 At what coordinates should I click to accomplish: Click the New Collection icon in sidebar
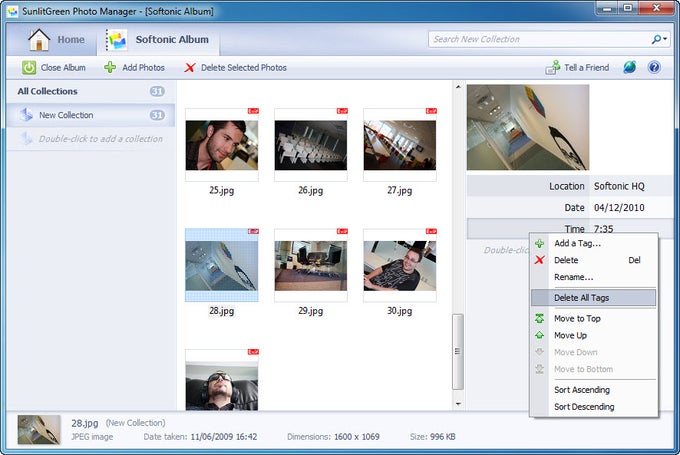coord(26,115)
